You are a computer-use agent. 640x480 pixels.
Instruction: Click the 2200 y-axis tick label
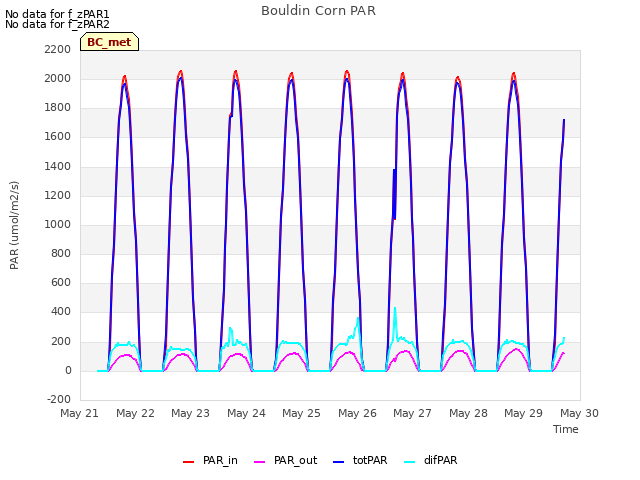pos(58,49)
